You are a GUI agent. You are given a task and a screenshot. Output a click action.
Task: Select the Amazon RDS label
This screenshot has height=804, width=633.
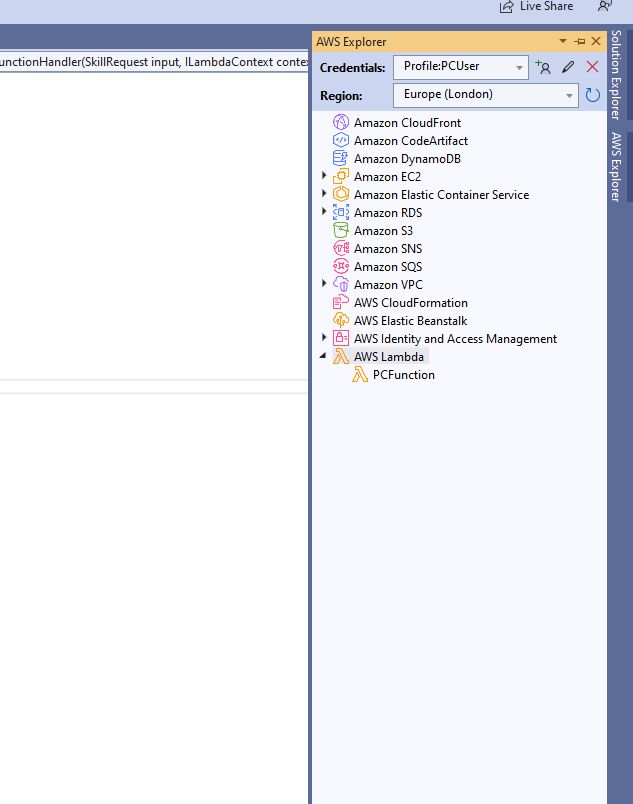(x=387, y=213)
